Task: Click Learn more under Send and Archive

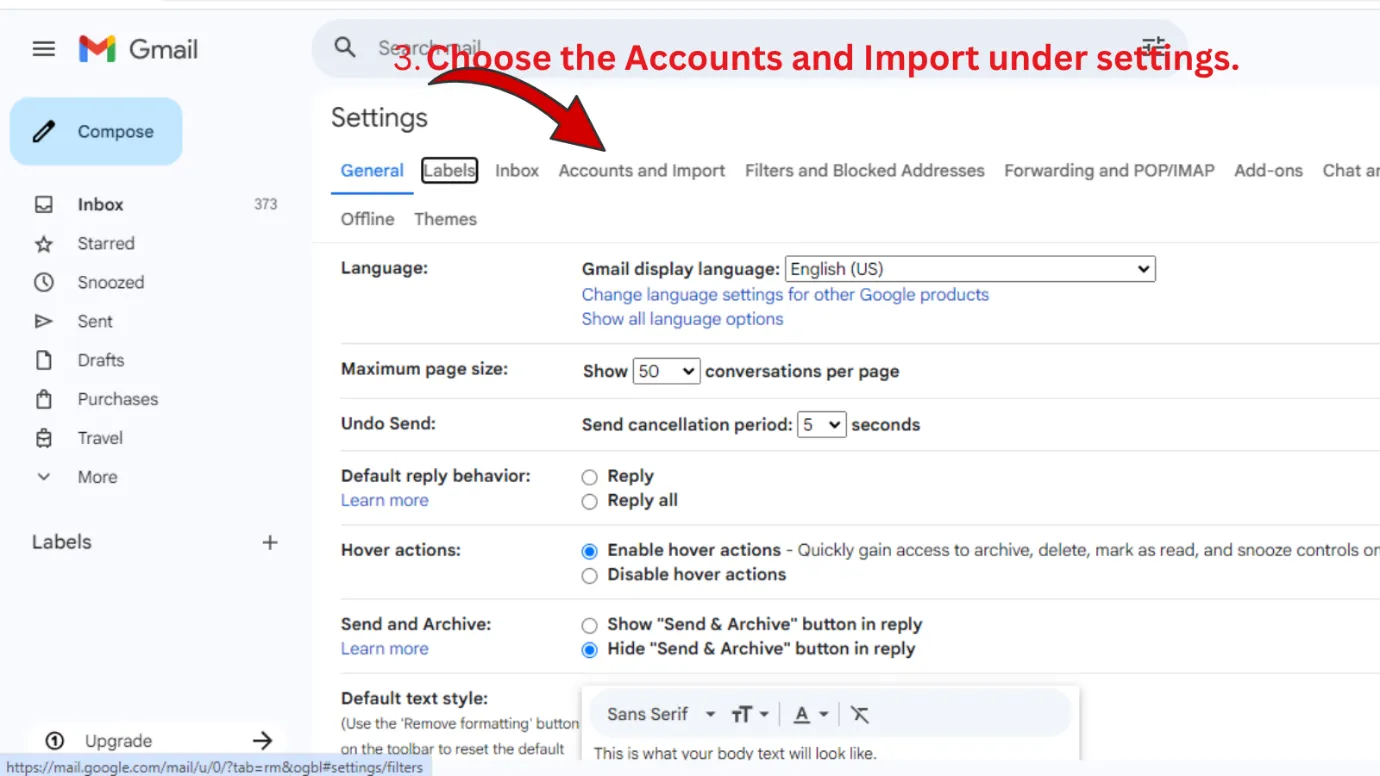Action: [x=384, y=648]
